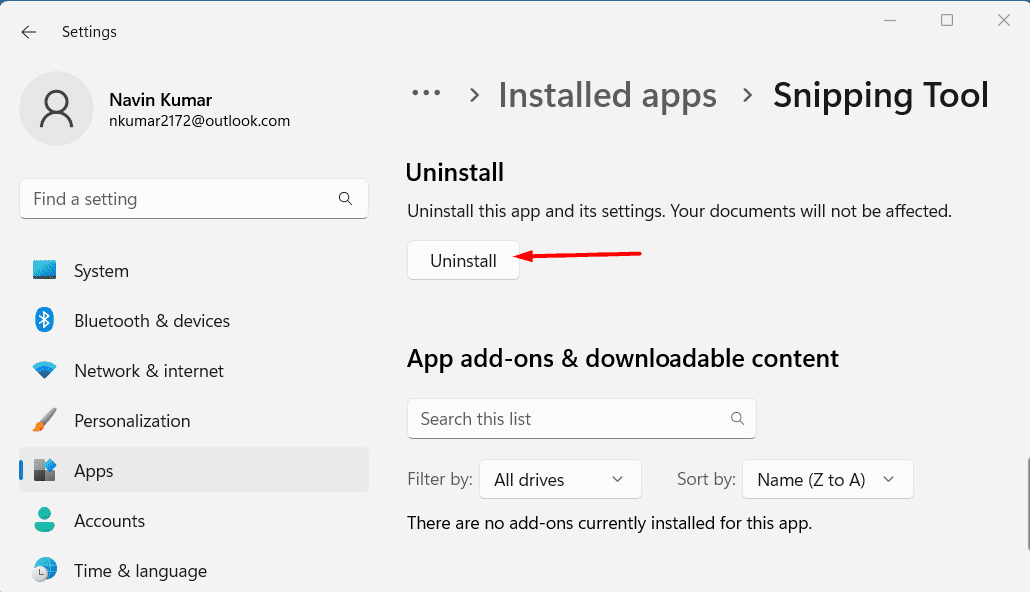
Task: Open the All drives filter dropdown
Action: pyautogui.click(x=560, y=480)
